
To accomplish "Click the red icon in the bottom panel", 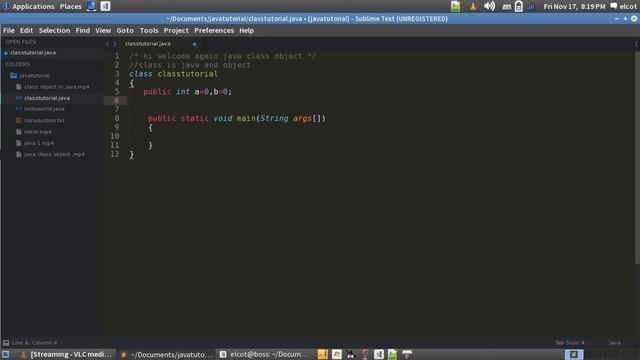I will pos(365,355).
